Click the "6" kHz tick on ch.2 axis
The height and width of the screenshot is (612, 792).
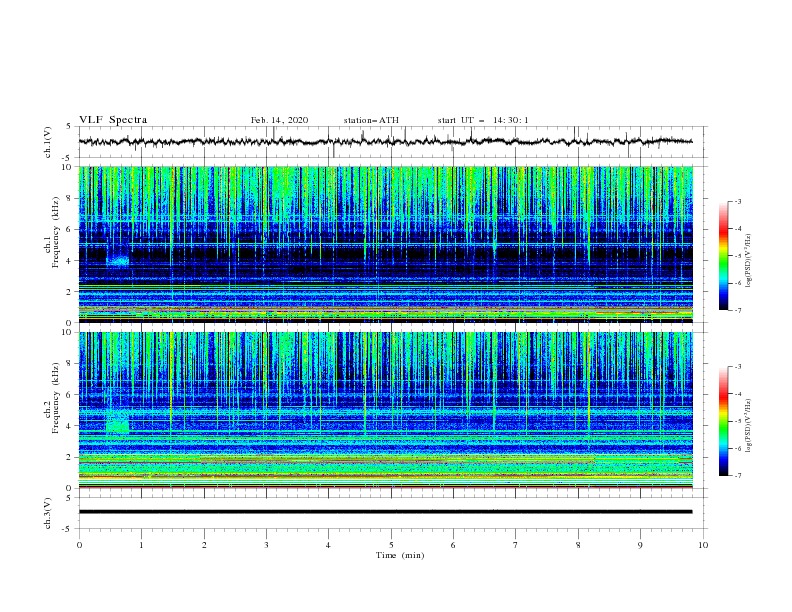[69, 395]
